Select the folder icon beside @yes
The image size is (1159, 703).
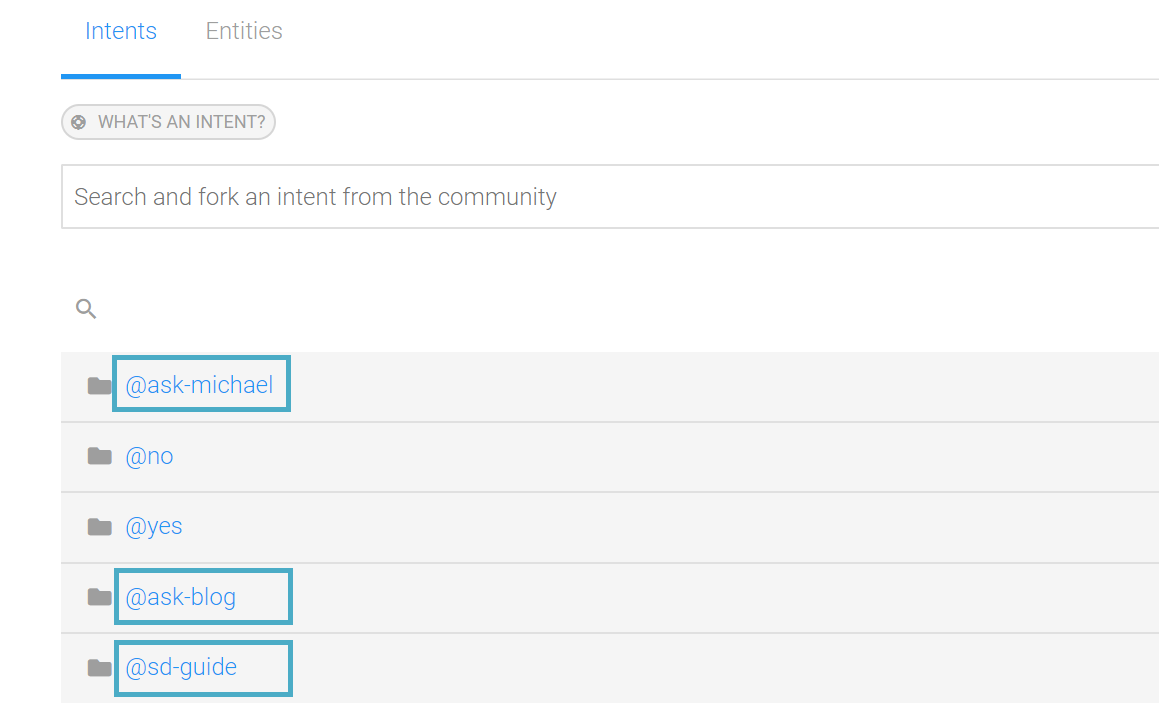coord(99,527)
